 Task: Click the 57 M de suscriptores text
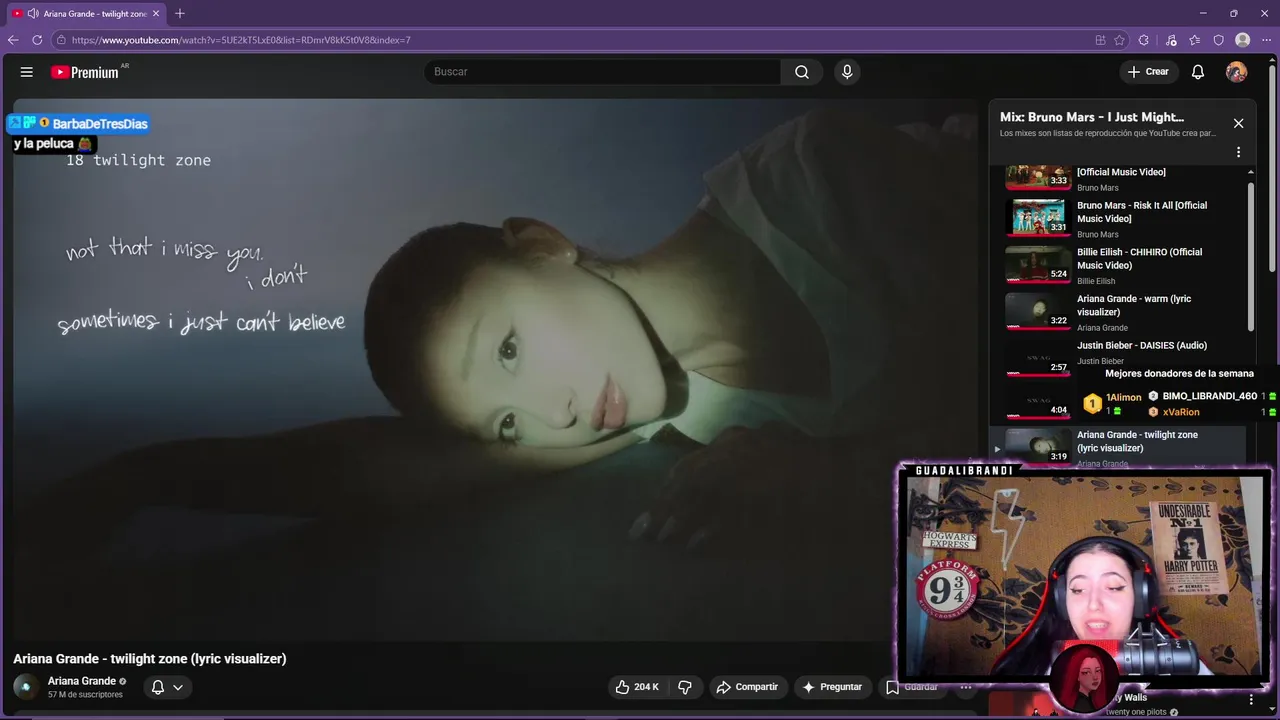[85, 694]
